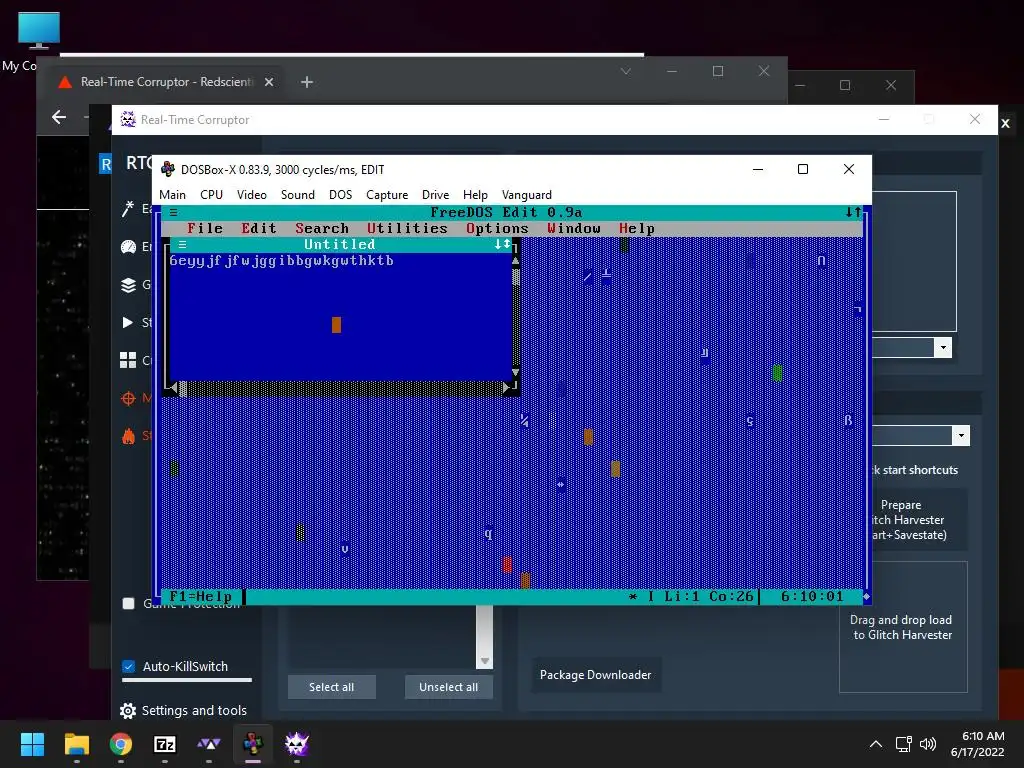This screenshot has width=1024, height=768.
Task: Open the CPU menu in DOSBox-X
Action: 211,195
